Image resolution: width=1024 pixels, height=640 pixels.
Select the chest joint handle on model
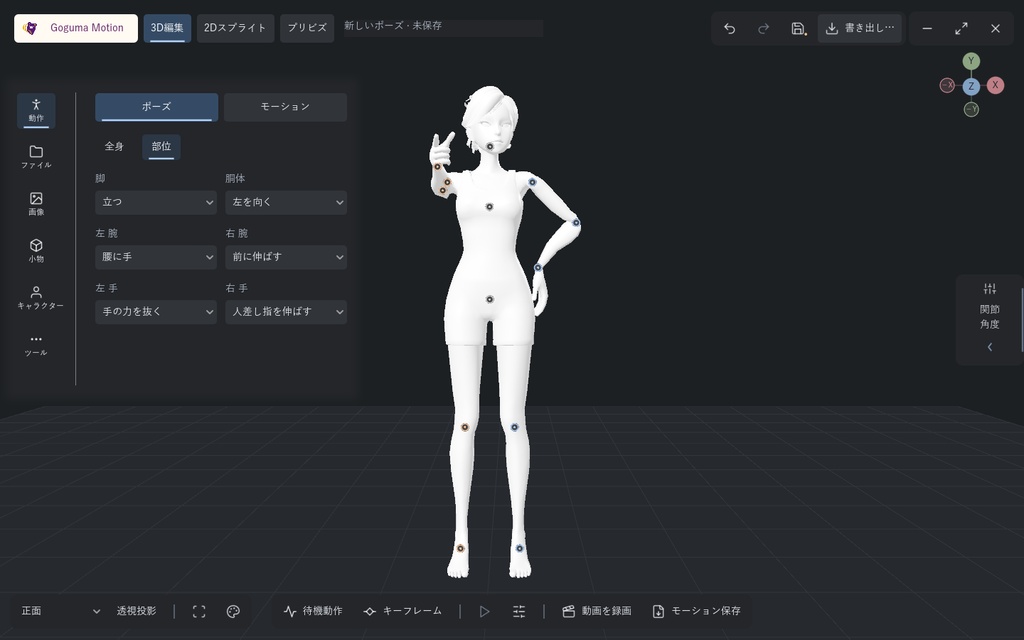click(489, 206)
